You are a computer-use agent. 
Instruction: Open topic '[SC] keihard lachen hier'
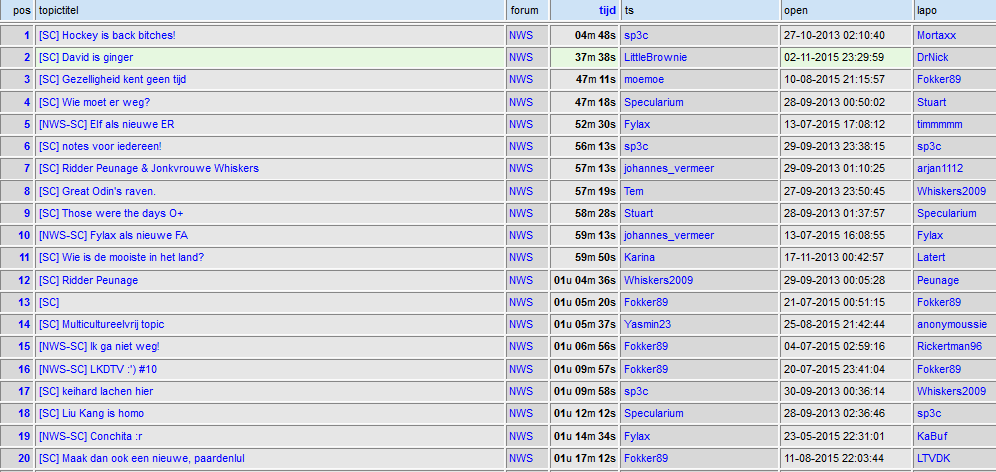tap(96, 392)
